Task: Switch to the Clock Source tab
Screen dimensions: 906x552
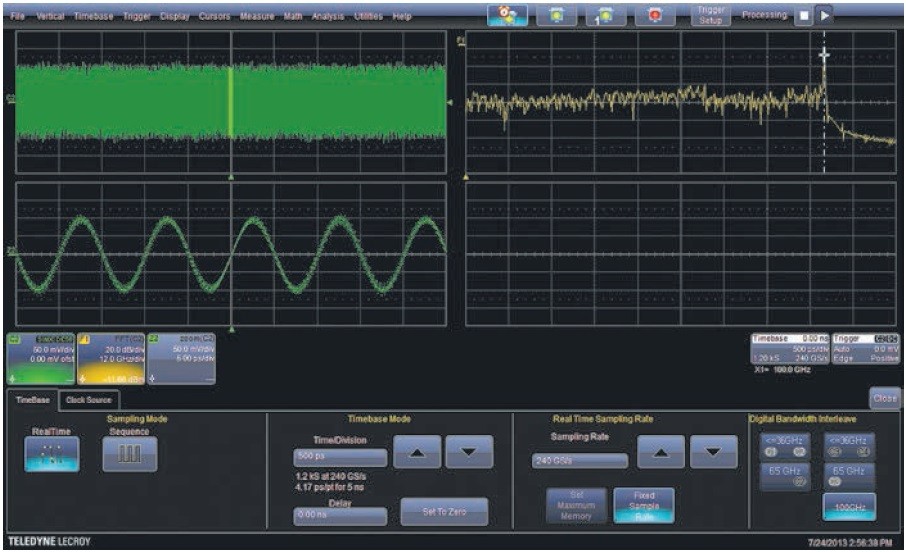Action: click(x=89, y=399)
